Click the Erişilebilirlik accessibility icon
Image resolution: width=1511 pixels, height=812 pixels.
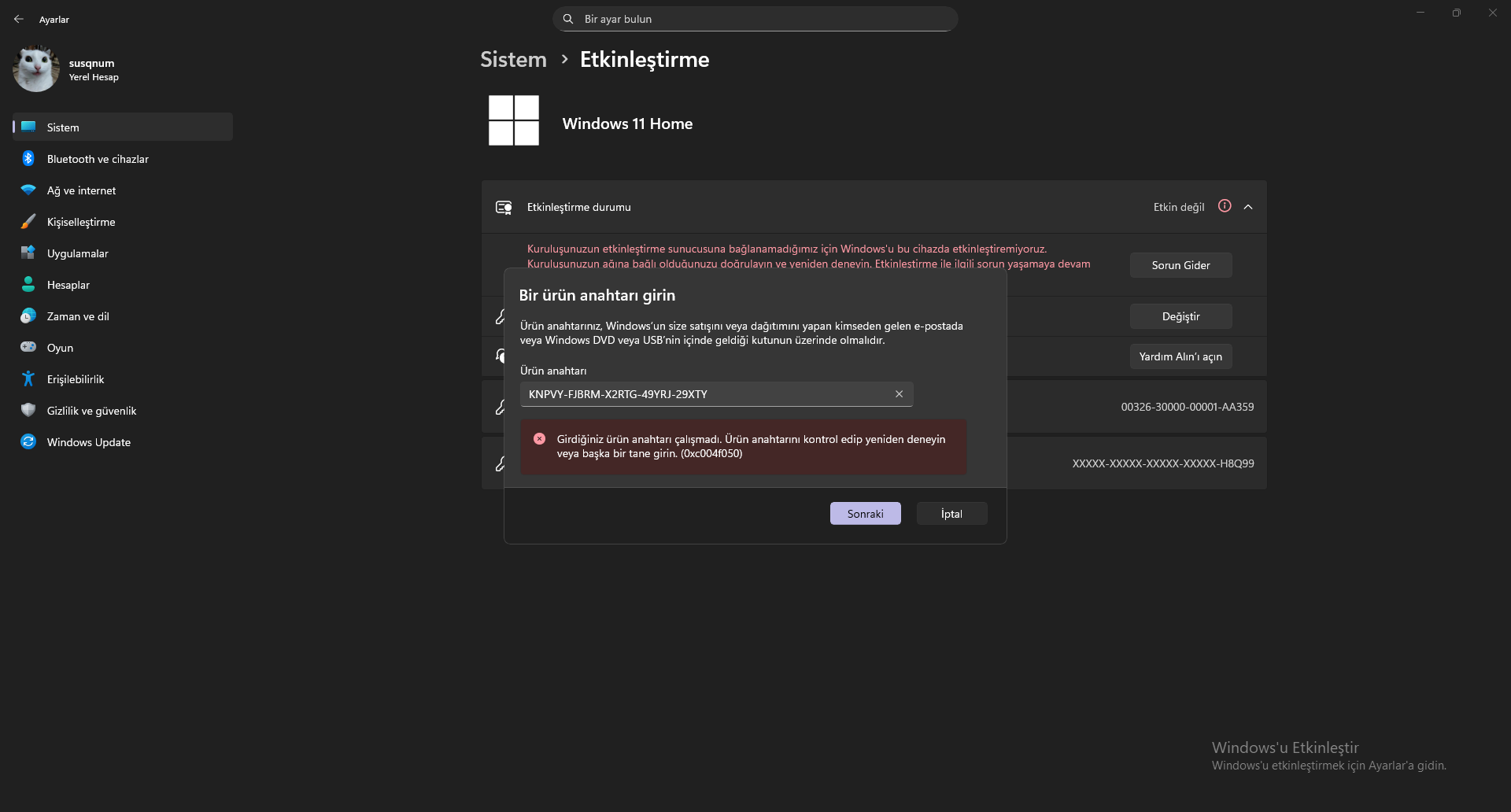[x=28, y=378]
